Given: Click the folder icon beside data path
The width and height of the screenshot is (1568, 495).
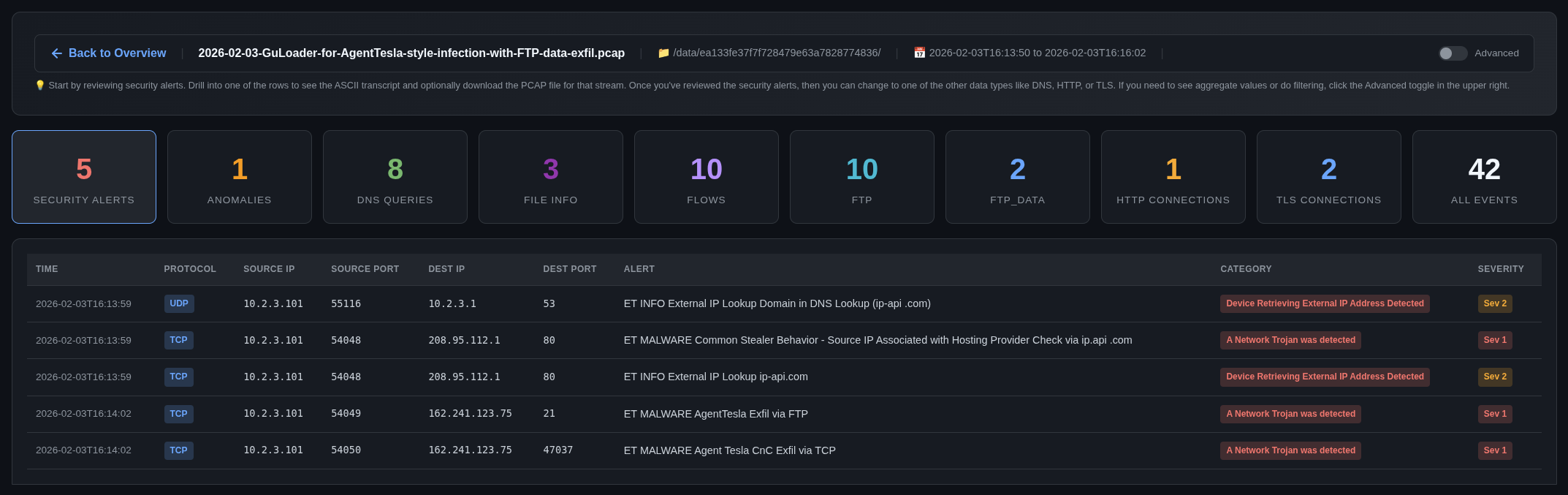Looking at the screenshot, I should (x=663, y=53).
